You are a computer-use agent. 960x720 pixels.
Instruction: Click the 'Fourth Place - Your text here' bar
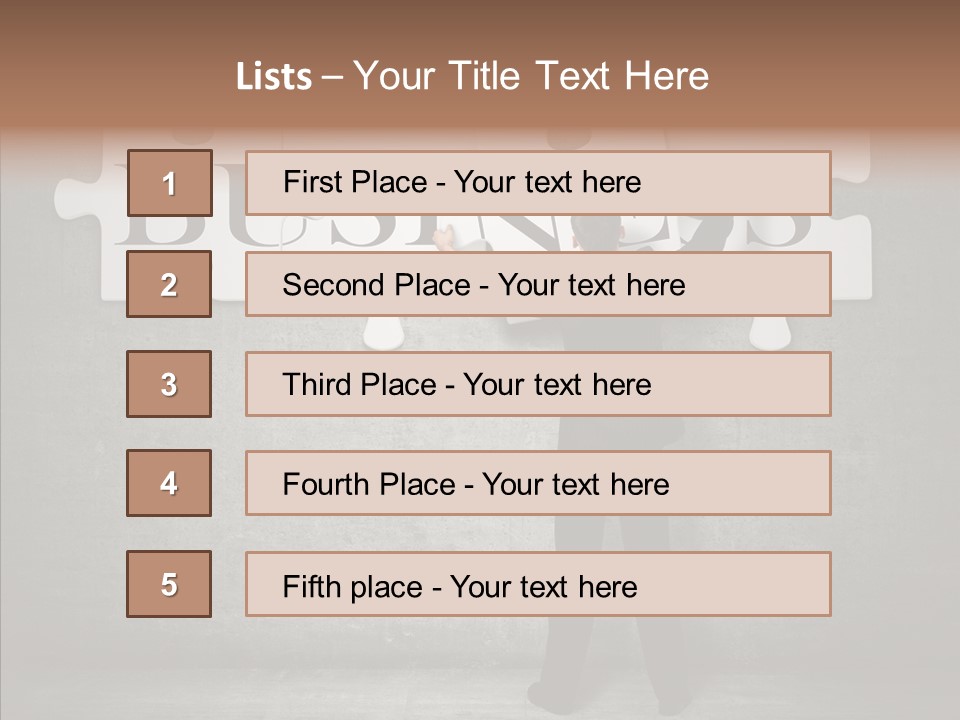[538, 483]
